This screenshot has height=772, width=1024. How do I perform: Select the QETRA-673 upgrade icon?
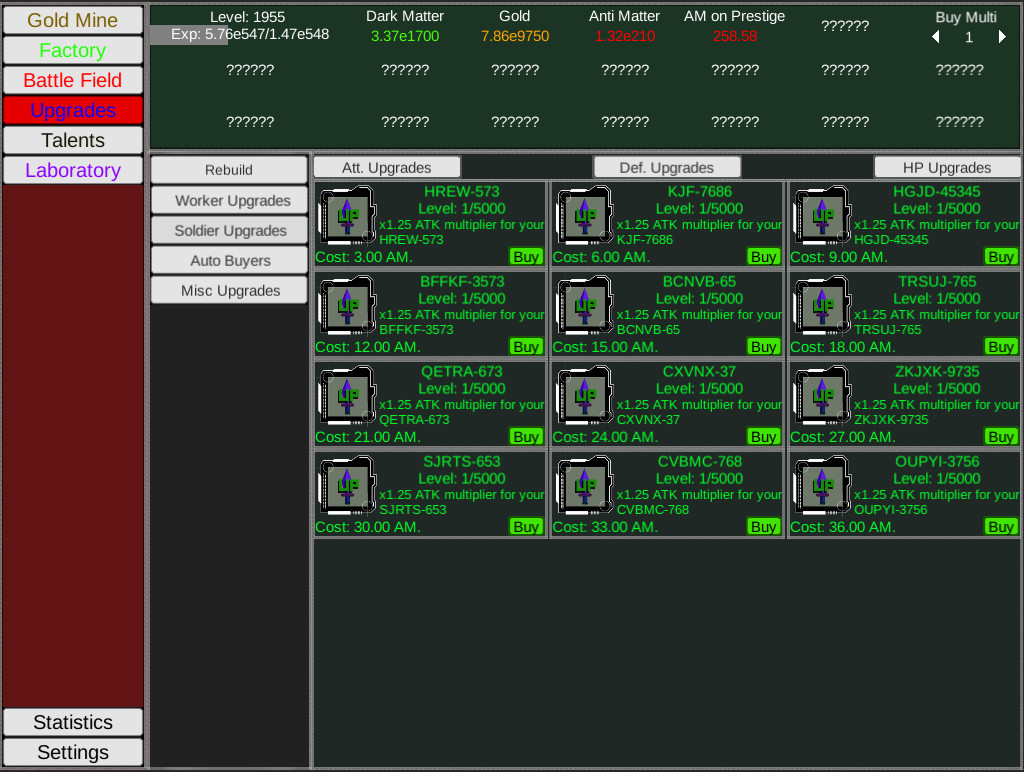[x=346, y=395]
